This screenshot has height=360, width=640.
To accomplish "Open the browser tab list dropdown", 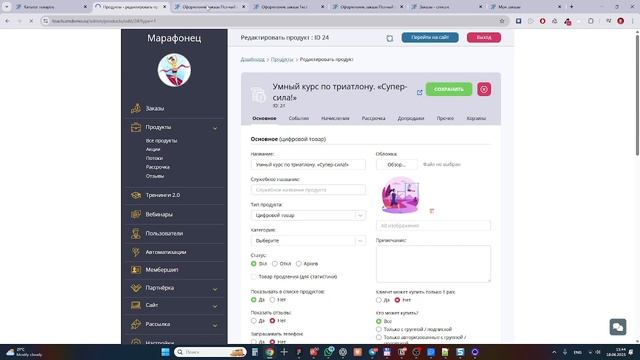I will click(x=7, y=7).
